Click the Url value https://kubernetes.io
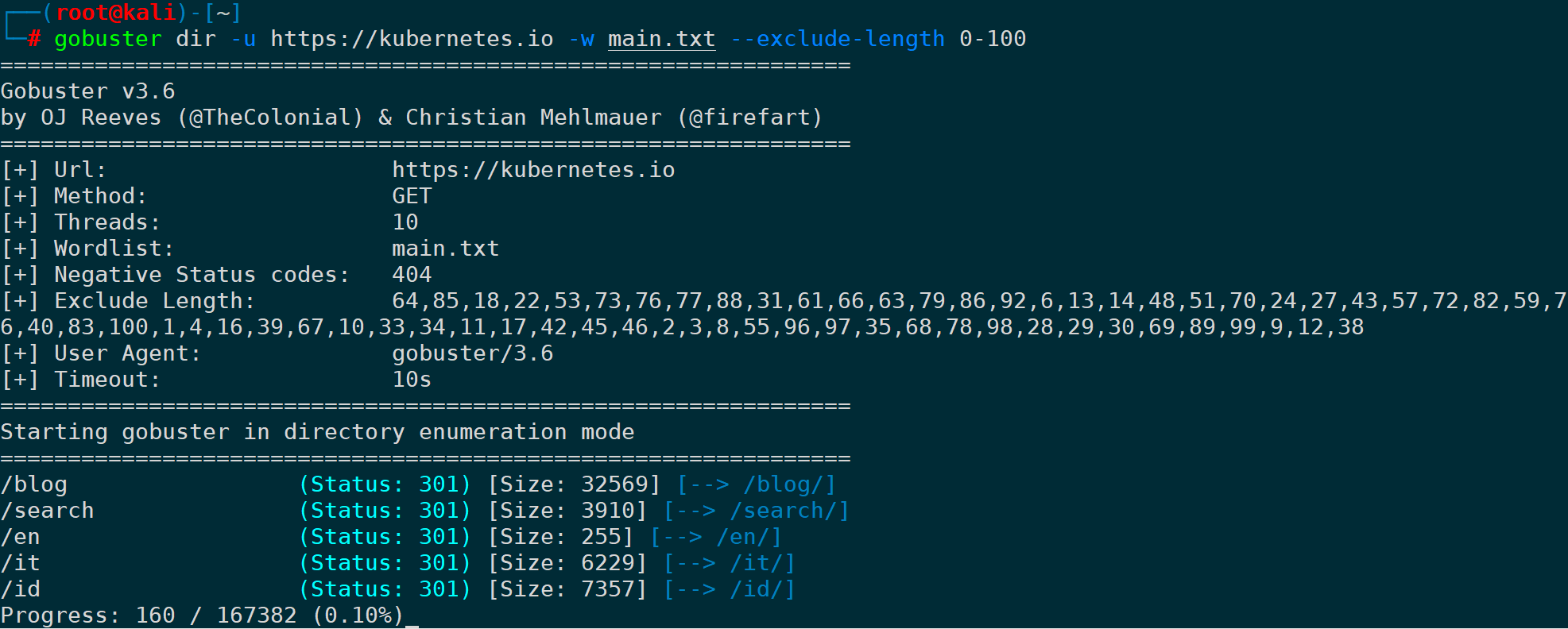 point(533,170)
